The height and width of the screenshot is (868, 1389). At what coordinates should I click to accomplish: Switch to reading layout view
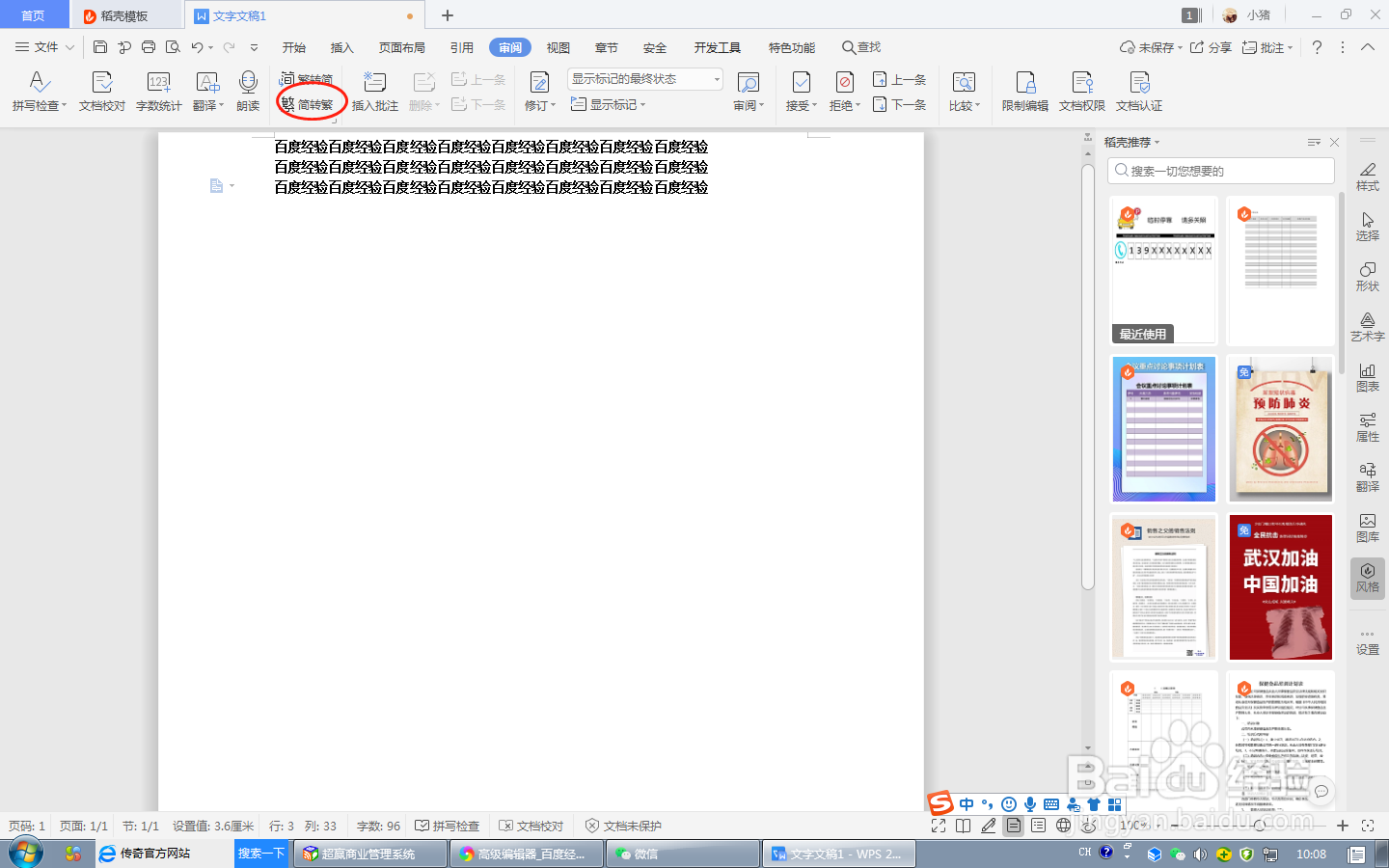click(964, 826)
